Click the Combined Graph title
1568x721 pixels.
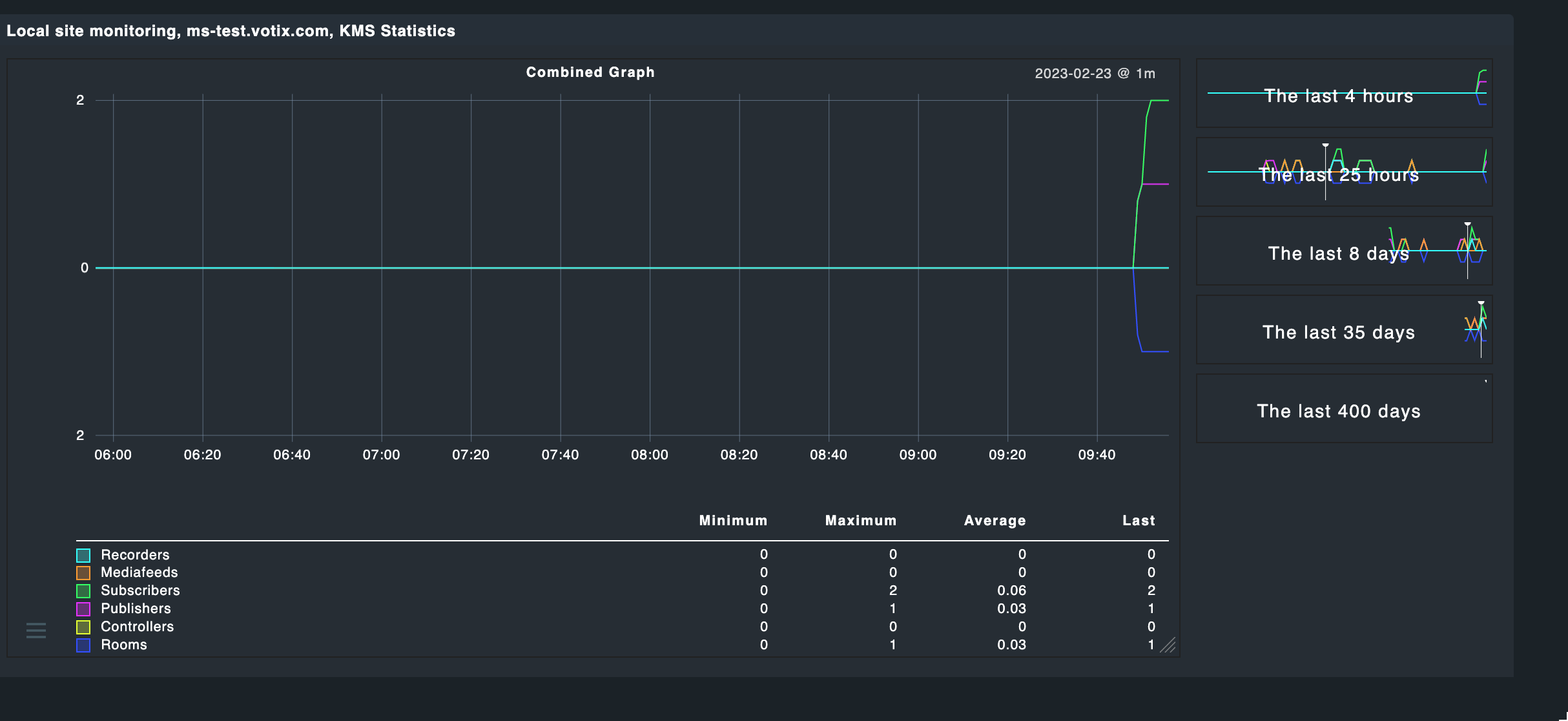590,72
